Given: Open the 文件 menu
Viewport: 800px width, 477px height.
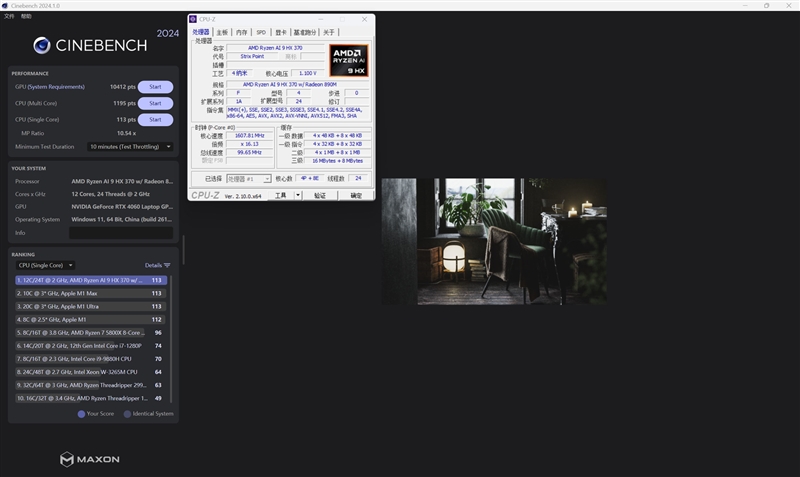Looking at the screenshot, I should (9, 16).
